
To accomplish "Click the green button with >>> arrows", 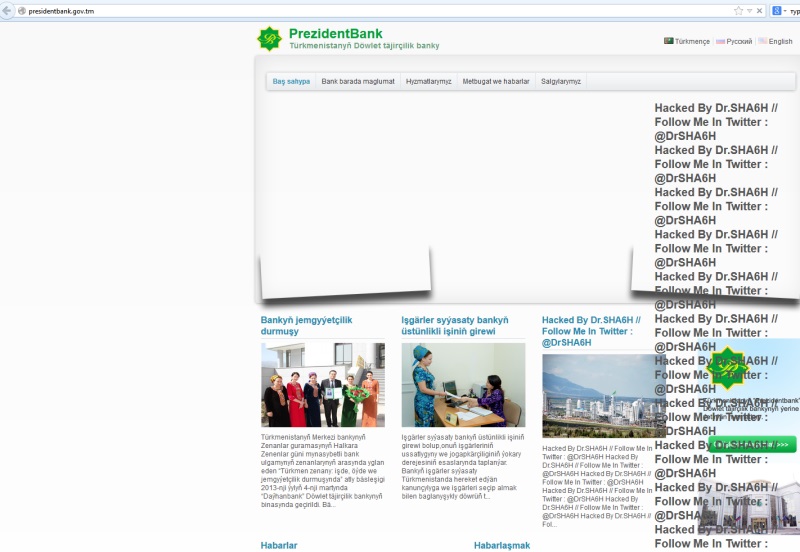I will tap(752, 444).
